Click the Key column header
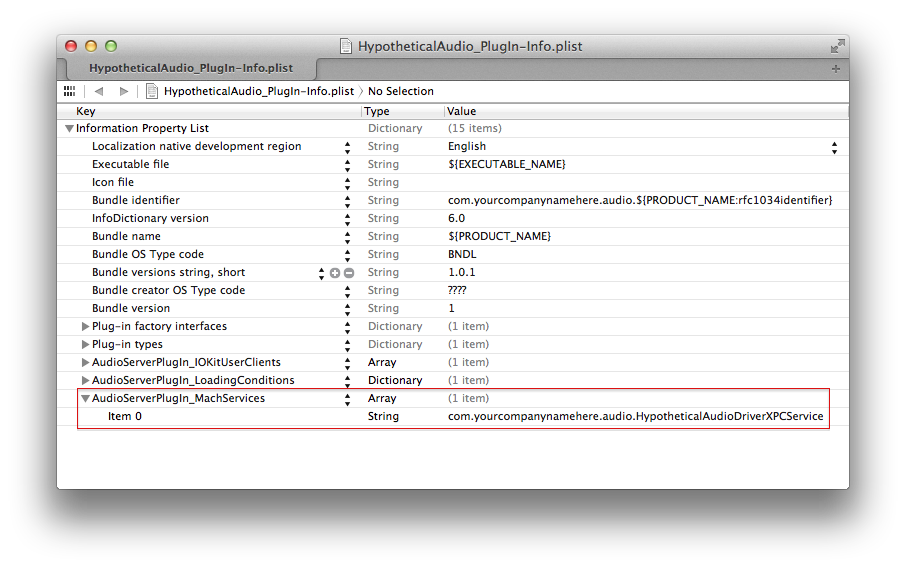906x568 pixels. point(86,111)
